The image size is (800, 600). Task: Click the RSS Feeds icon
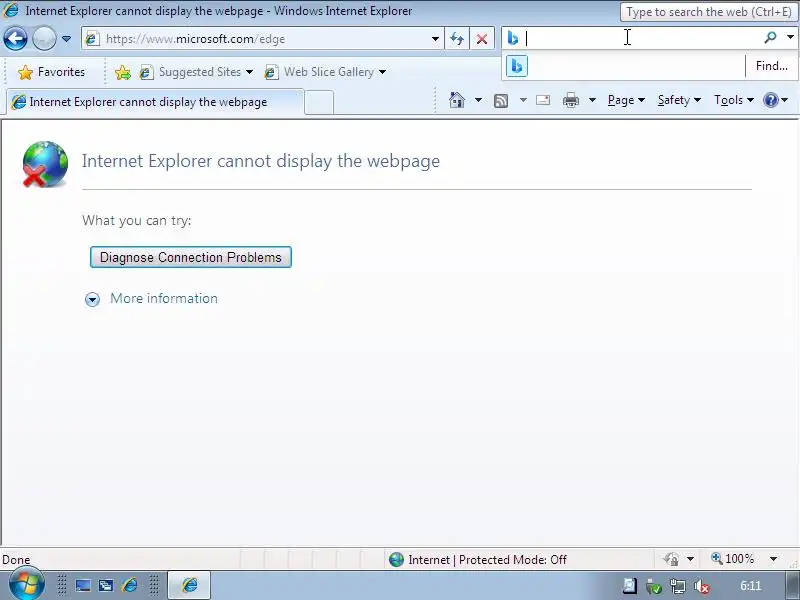pos(501,101)
